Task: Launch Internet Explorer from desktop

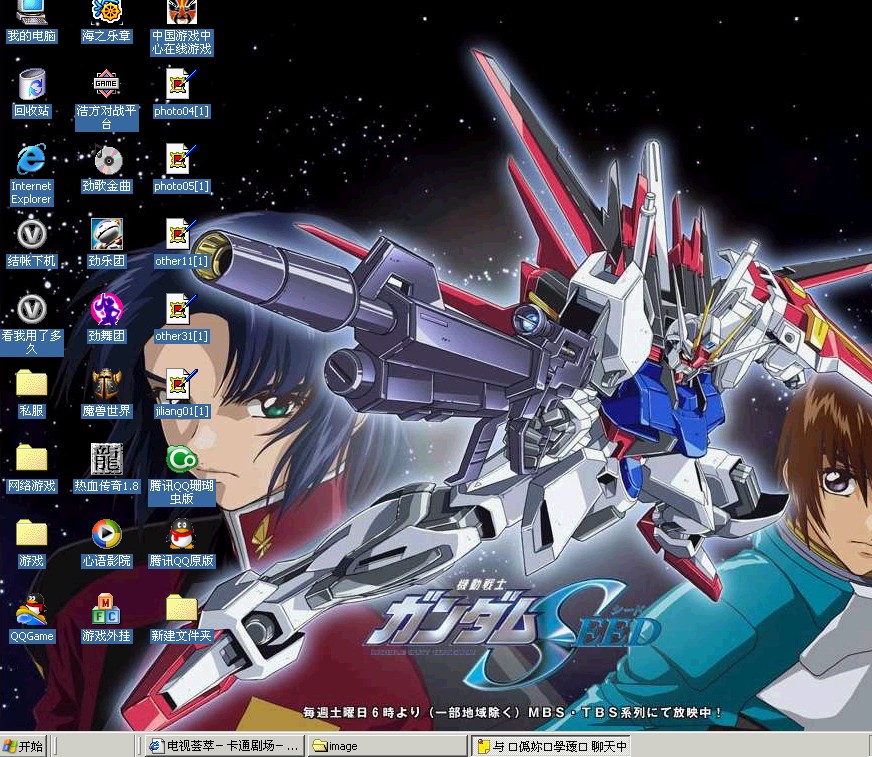Action: coord(31,160)
